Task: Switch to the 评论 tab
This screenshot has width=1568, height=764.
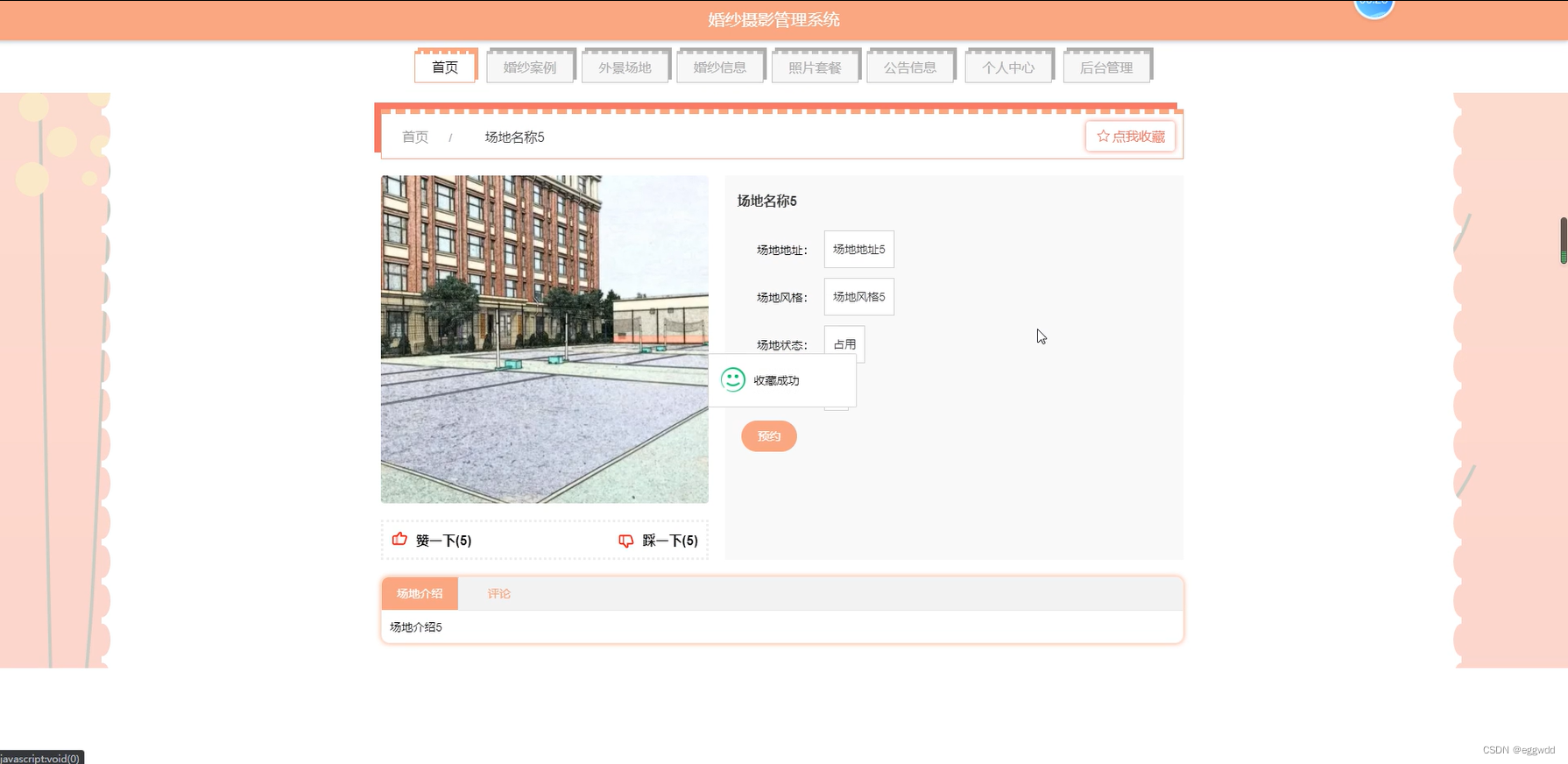Action: pyautogui.click(x=499, y=593)
